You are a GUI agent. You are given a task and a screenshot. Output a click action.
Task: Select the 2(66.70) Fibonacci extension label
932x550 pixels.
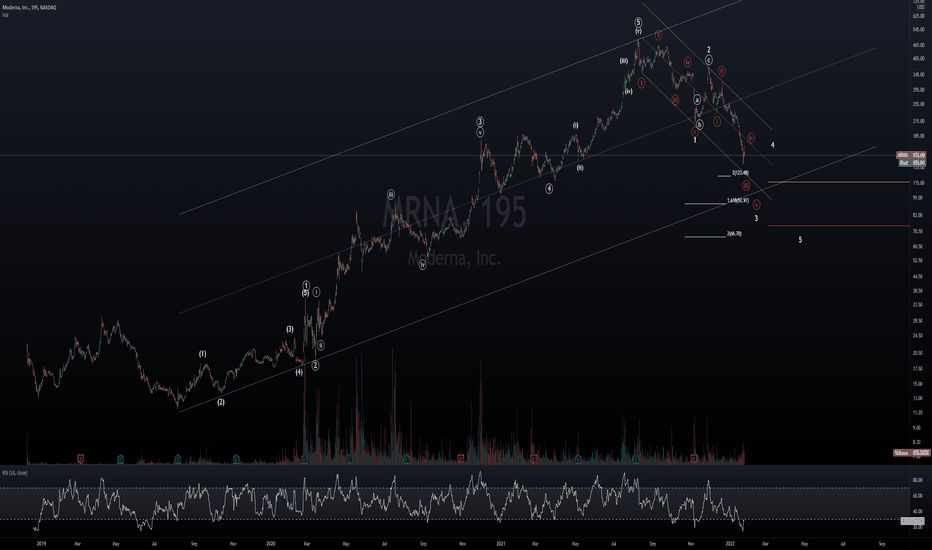(x=734, y=234)
